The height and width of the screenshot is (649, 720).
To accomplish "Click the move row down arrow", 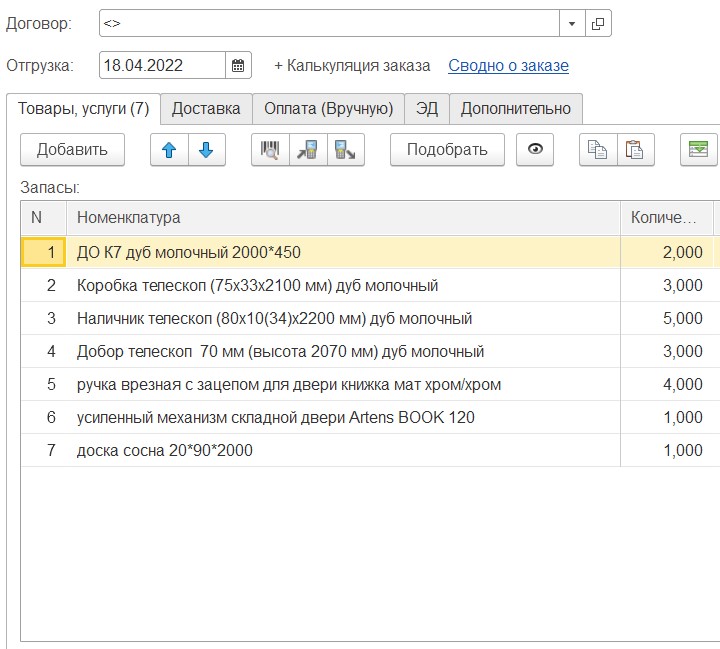I will pyautogui.click(x=206, y=150).
